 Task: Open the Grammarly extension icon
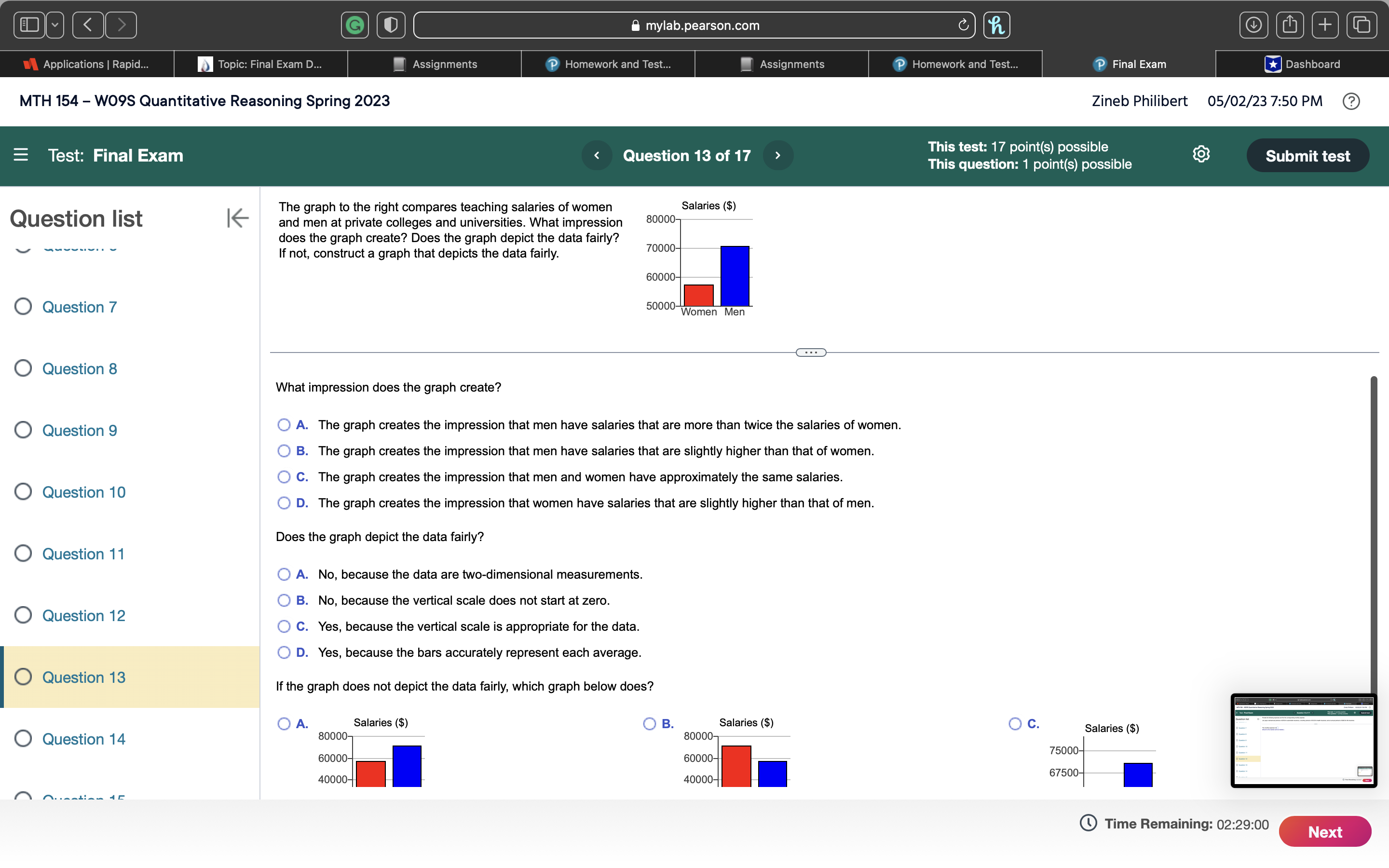(354, 25)
